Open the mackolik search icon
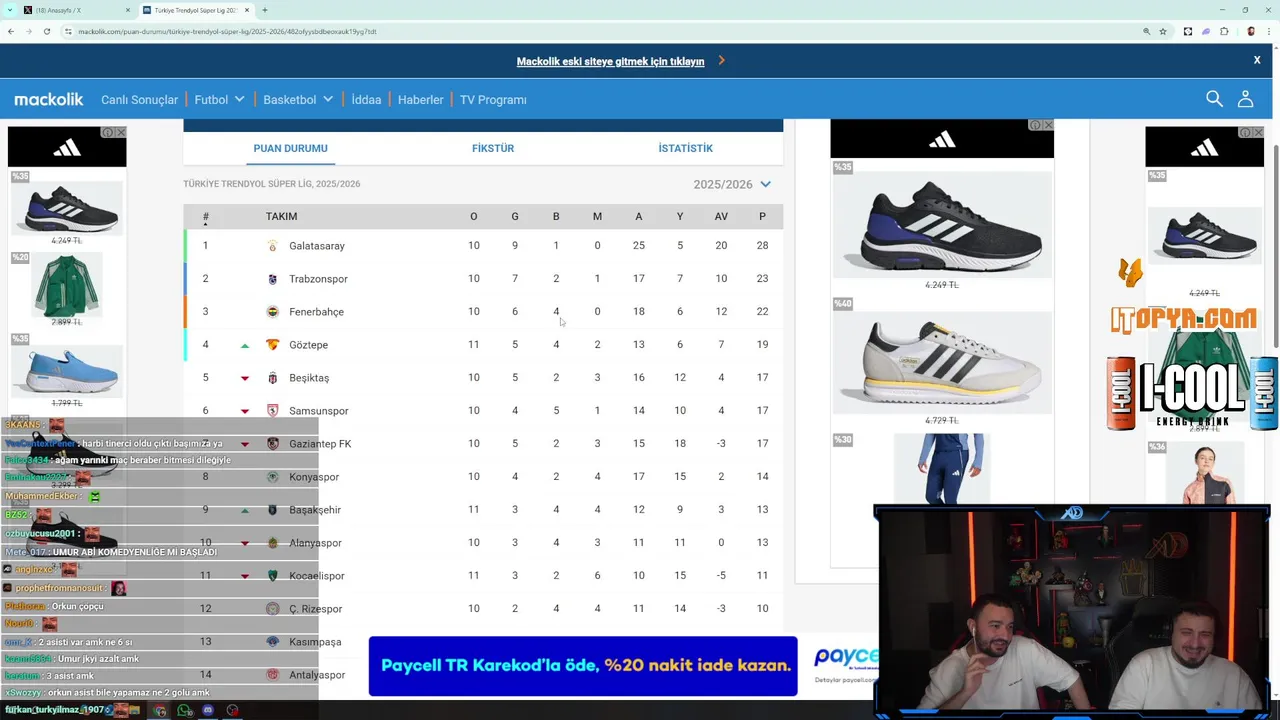The height and width of the screenshot is (720, 1280). (x=1214, y=99)
